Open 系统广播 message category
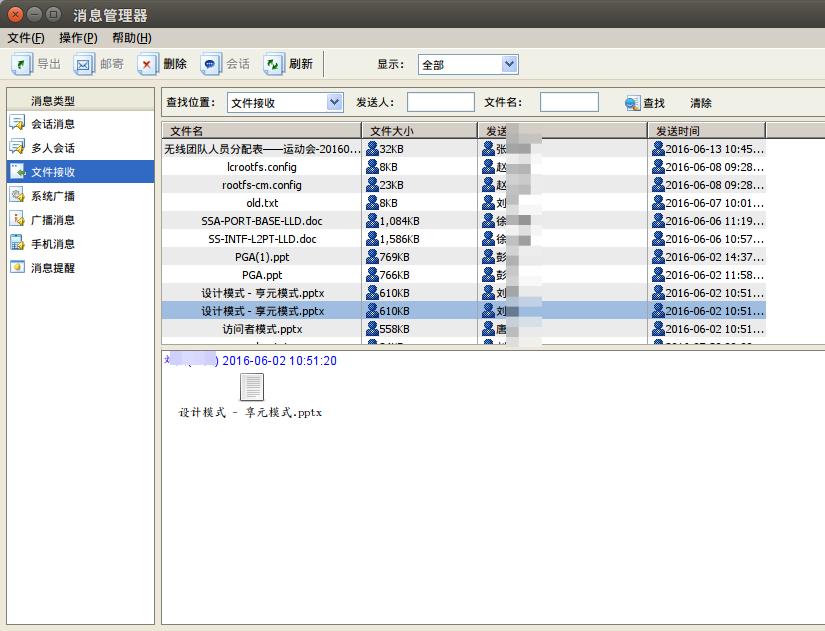This screenshot has height=631, width=825. [52, 196]
